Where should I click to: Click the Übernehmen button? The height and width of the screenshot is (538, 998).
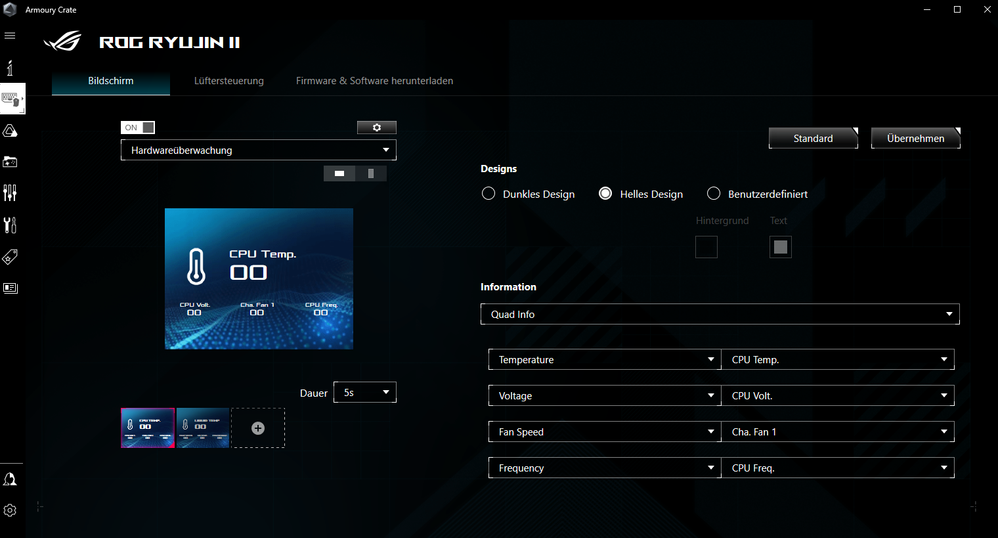click(915, 138)
